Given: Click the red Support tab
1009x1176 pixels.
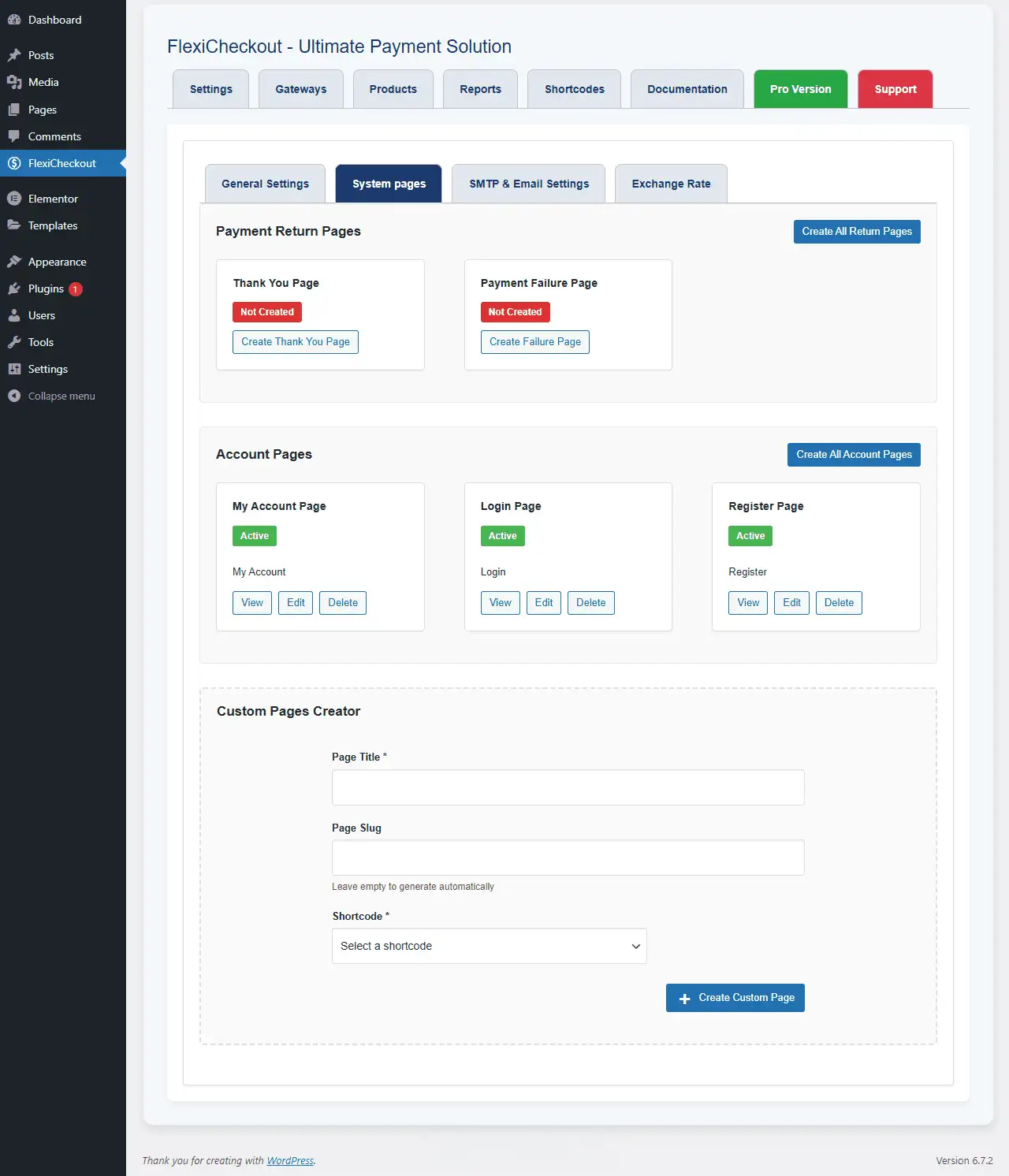Looking at the screenshot, I should (895, 89).
